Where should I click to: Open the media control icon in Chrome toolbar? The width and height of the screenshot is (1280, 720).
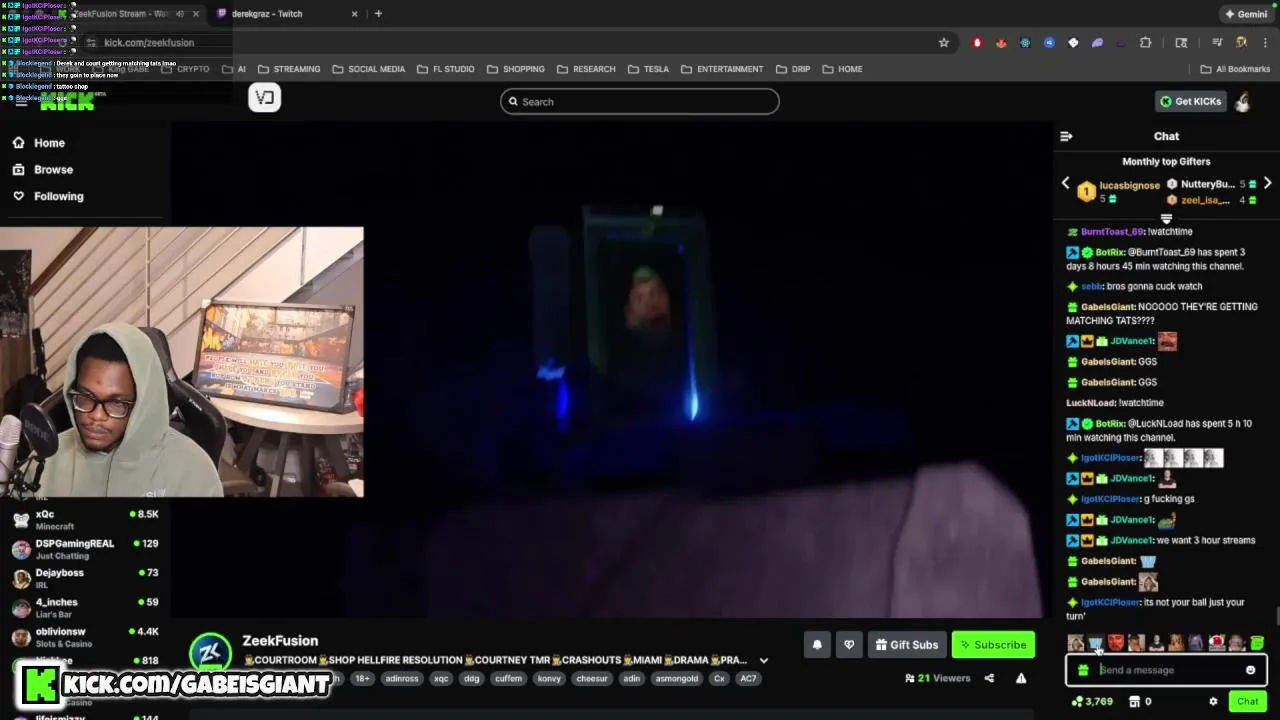pyautogui.click(x=1217, y=43)
